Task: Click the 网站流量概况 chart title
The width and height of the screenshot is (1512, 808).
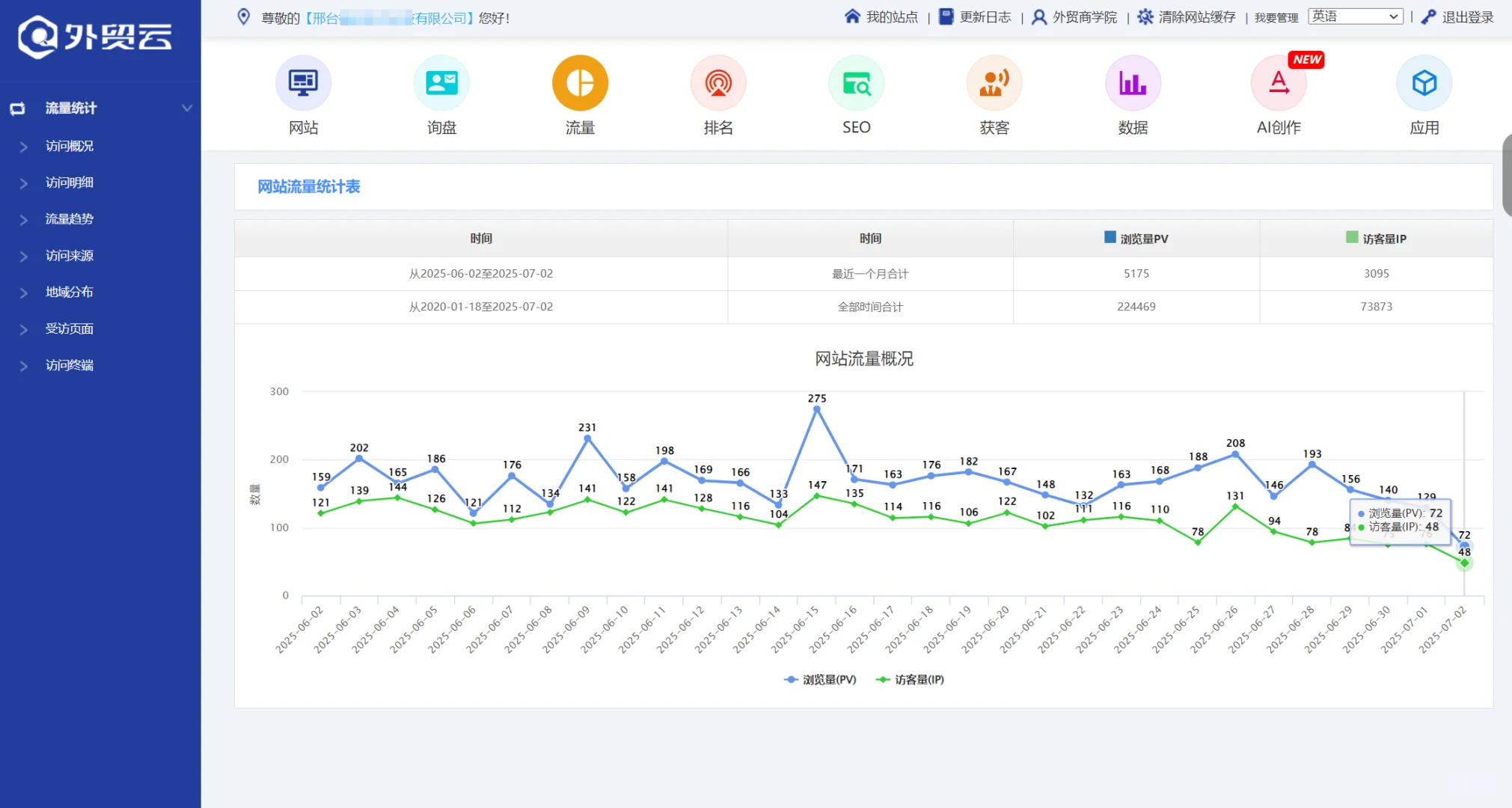Action: click(x=864, y=359)
